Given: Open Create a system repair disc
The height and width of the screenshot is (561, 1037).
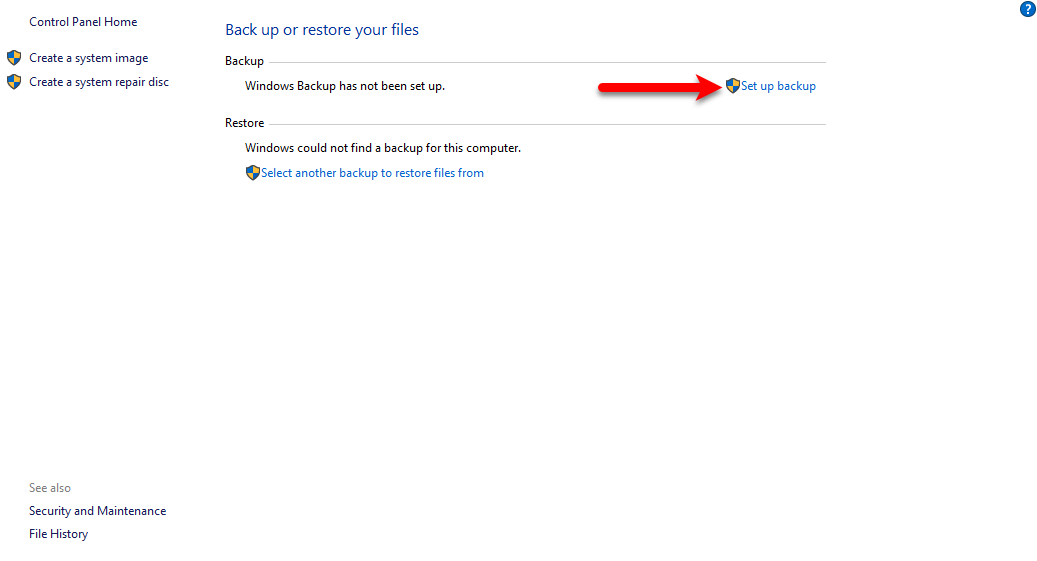Looking at the screenshot, I should coord(99,82).
